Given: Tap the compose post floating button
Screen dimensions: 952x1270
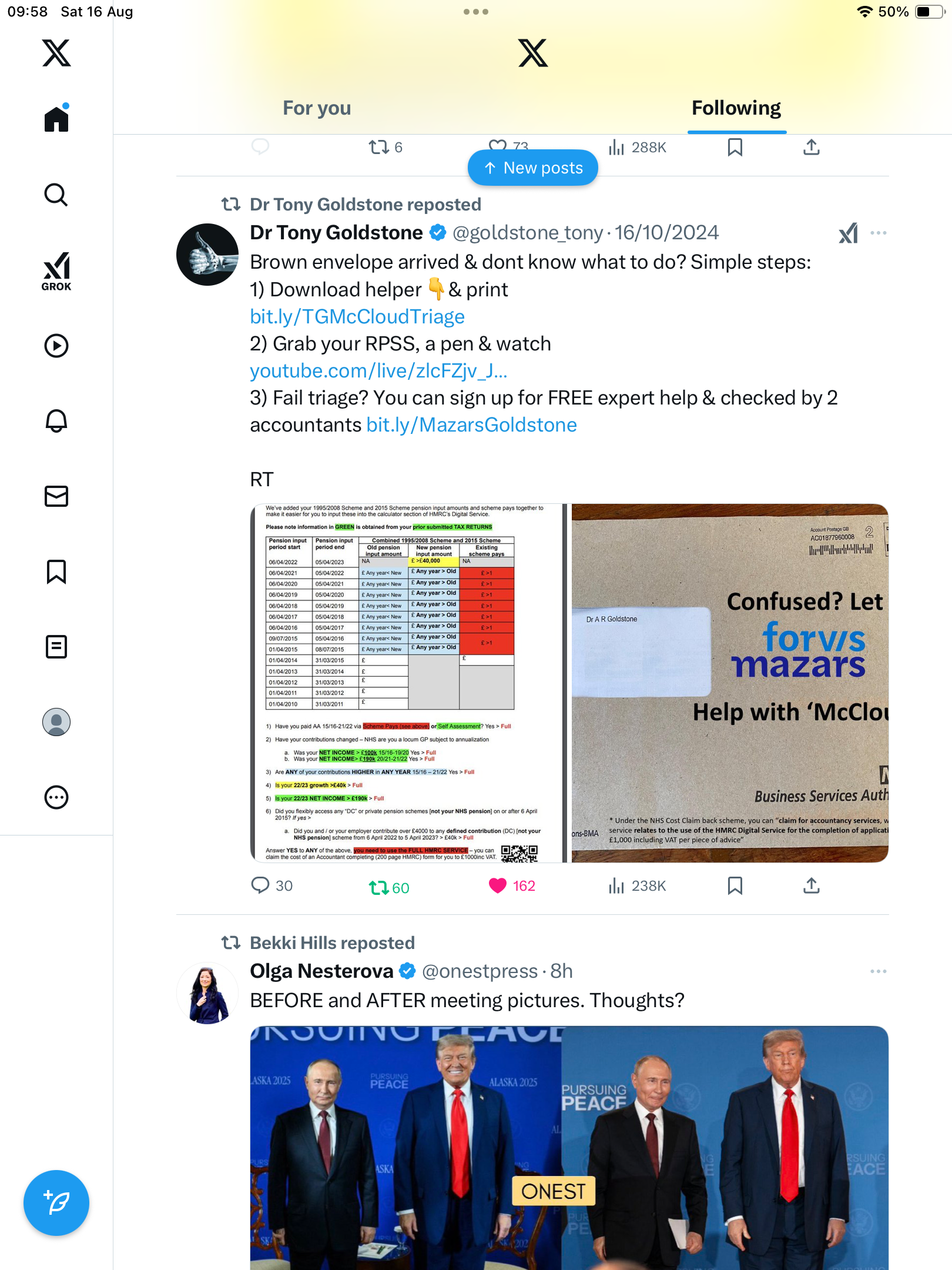Looking at the screenshot, I should point(56,1203).
